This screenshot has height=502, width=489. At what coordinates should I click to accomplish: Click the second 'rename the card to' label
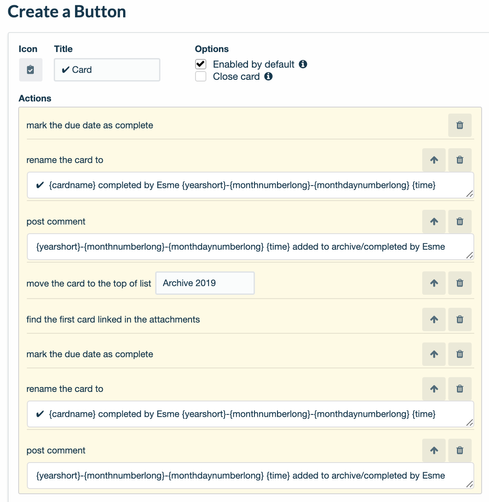(65, 389)
